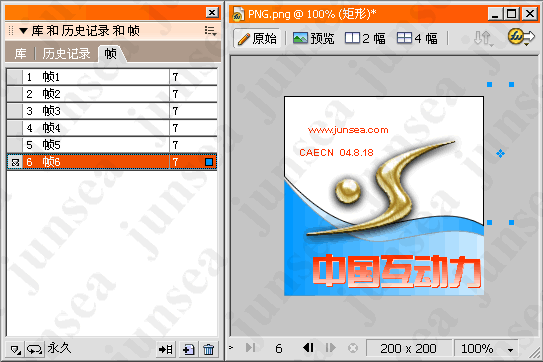The image size is (543, 362).
Task: Click the CAECN 04.8.18 text on canvas
Action: click(336, 152)
